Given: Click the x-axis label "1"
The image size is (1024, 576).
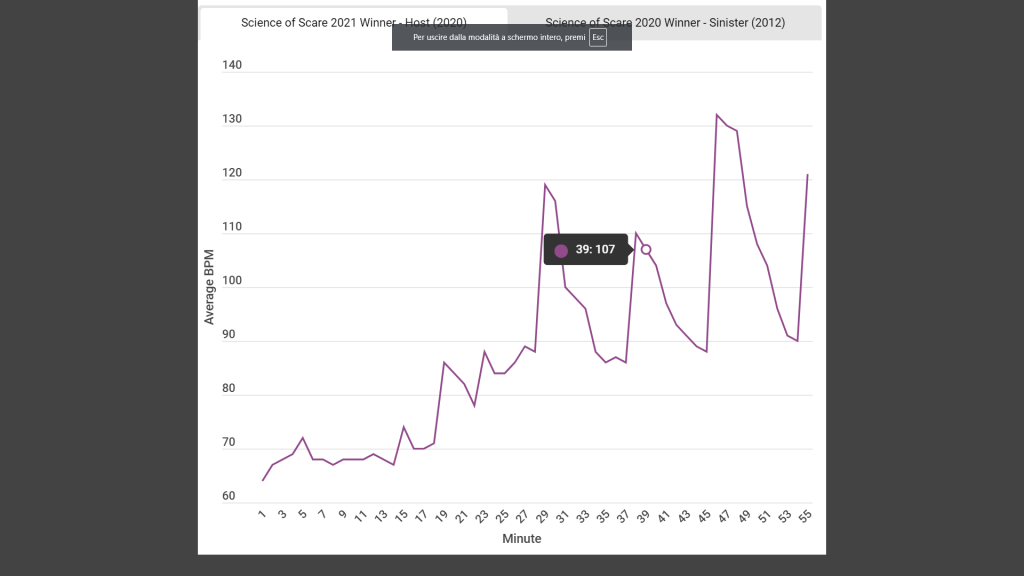Looking at the screenshot, I should point(262,515).
